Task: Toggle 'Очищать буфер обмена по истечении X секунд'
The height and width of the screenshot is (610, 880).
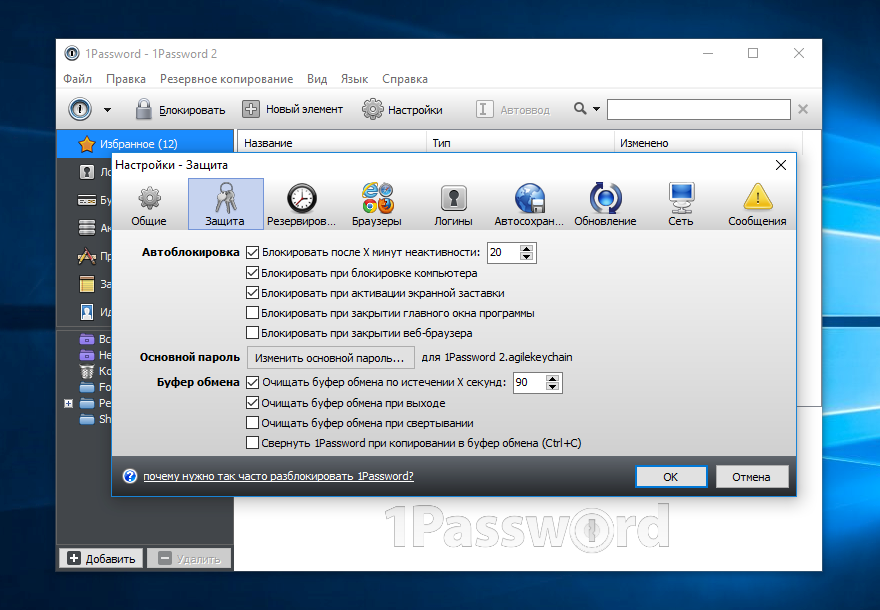Action: [253, 383]
